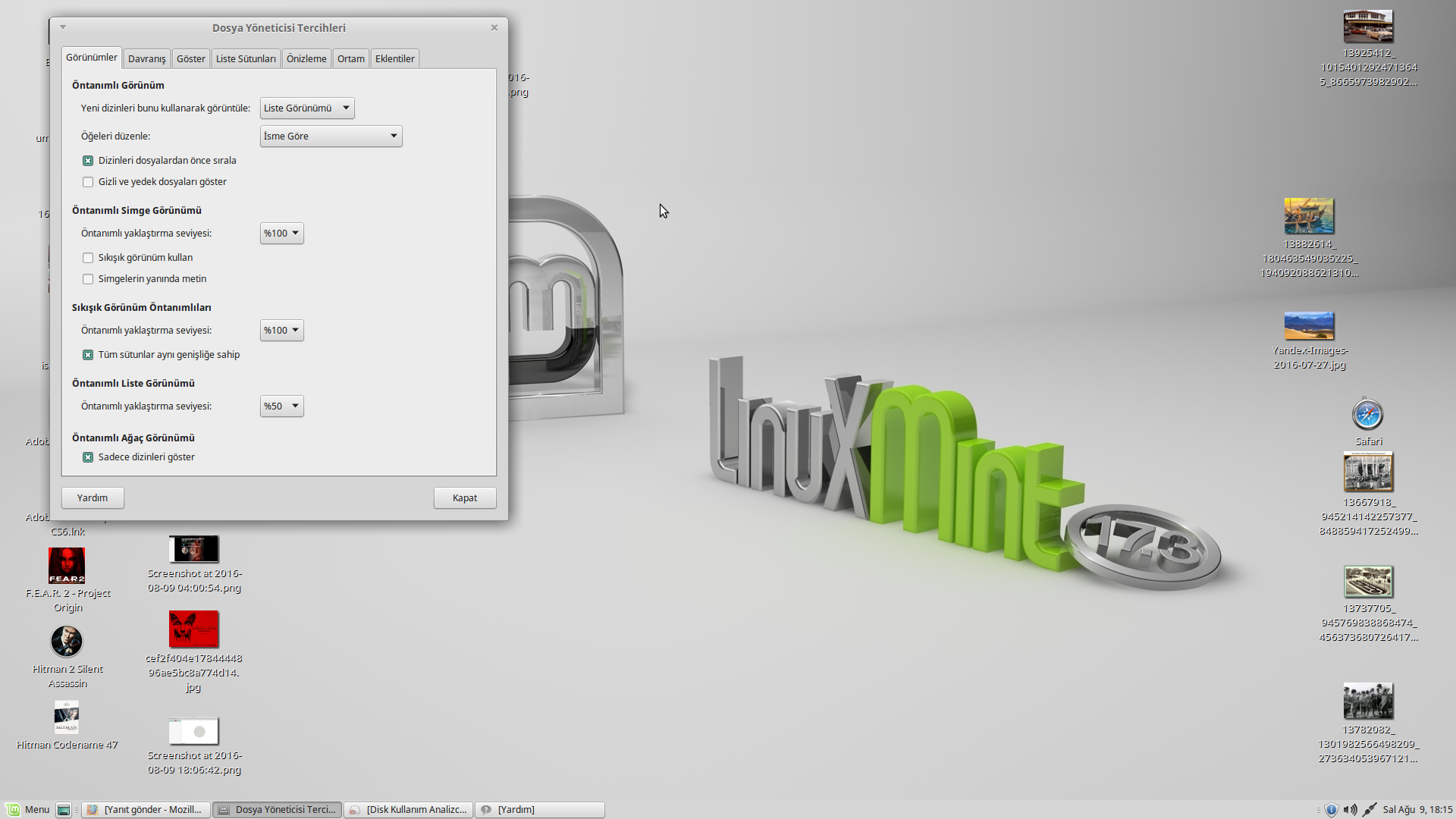Select the 13782082_ image thumbnail
1456x819 pixels.
tap(1368, 701)
